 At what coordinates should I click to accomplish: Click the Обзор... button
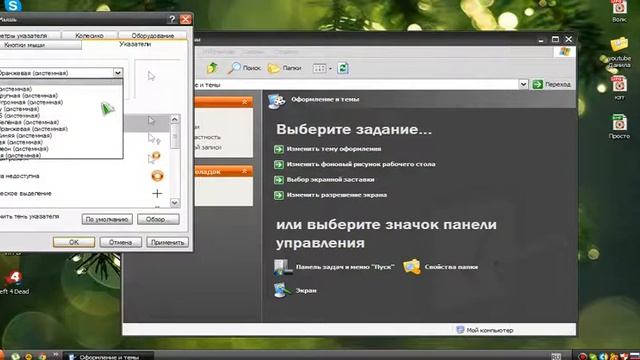point(158,219)
